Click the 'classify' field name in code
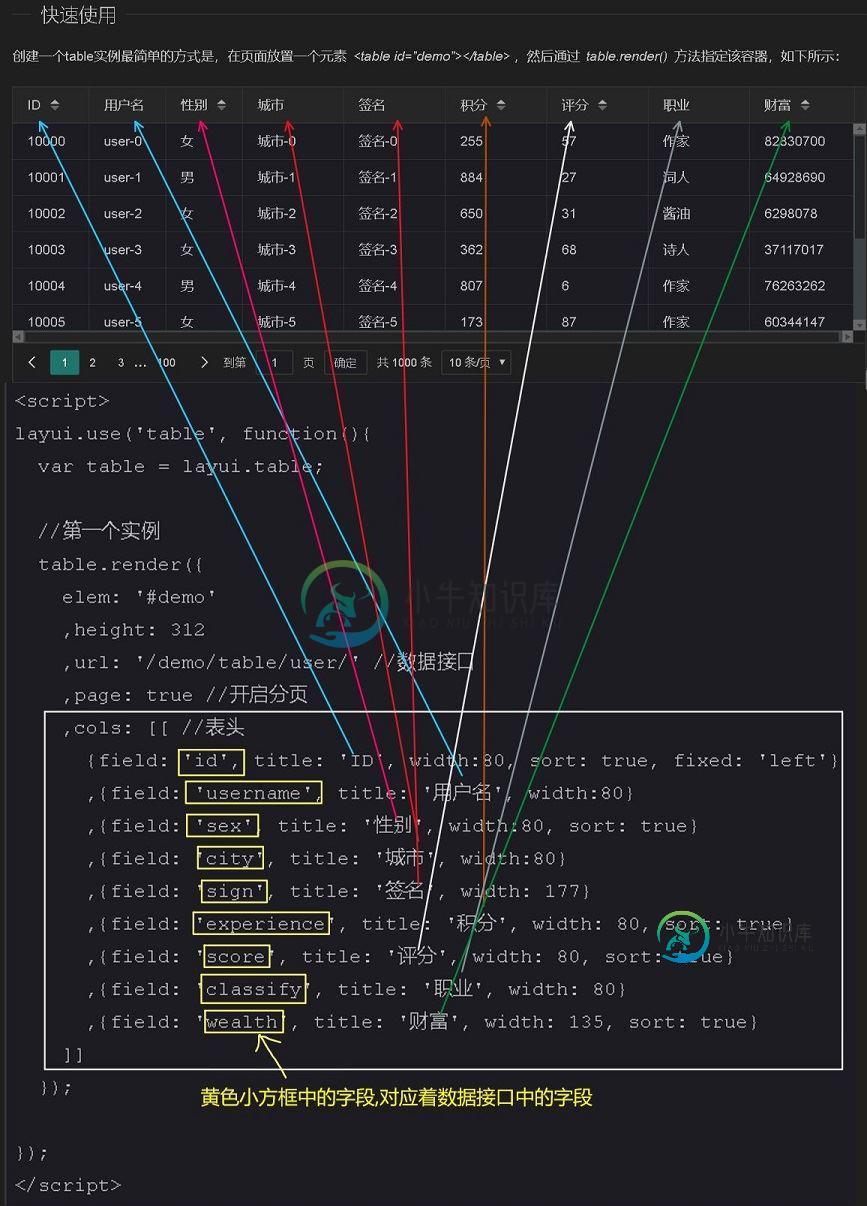The height and width of the screenshot is (1206, 867). coord(253,989)
